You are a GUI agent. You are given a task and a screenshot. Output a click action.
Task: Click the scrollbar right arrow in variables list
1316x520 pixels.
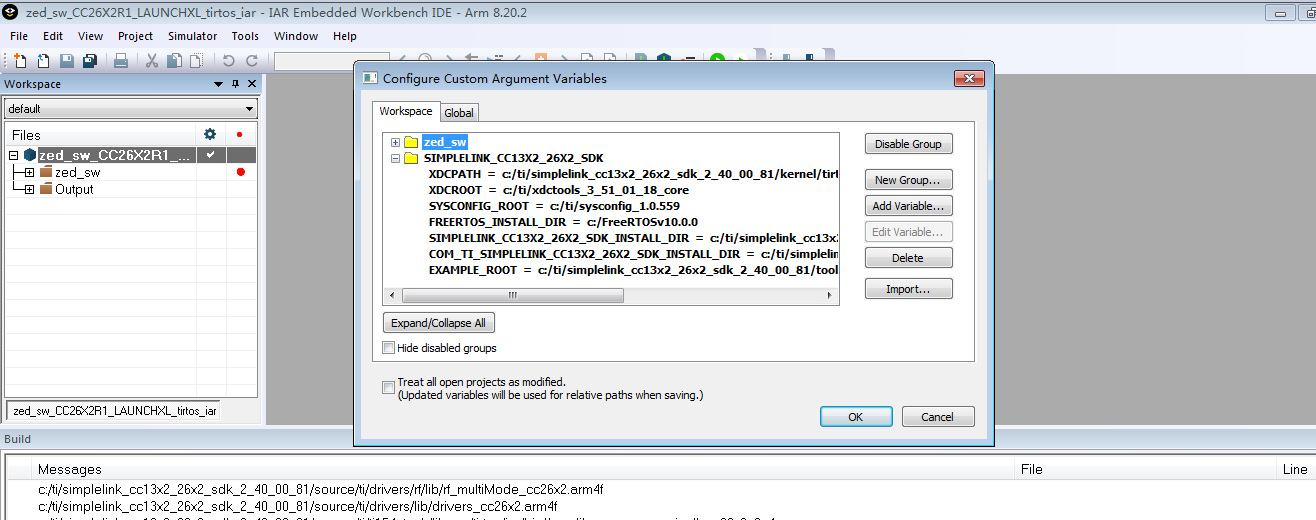click(829, 296)
